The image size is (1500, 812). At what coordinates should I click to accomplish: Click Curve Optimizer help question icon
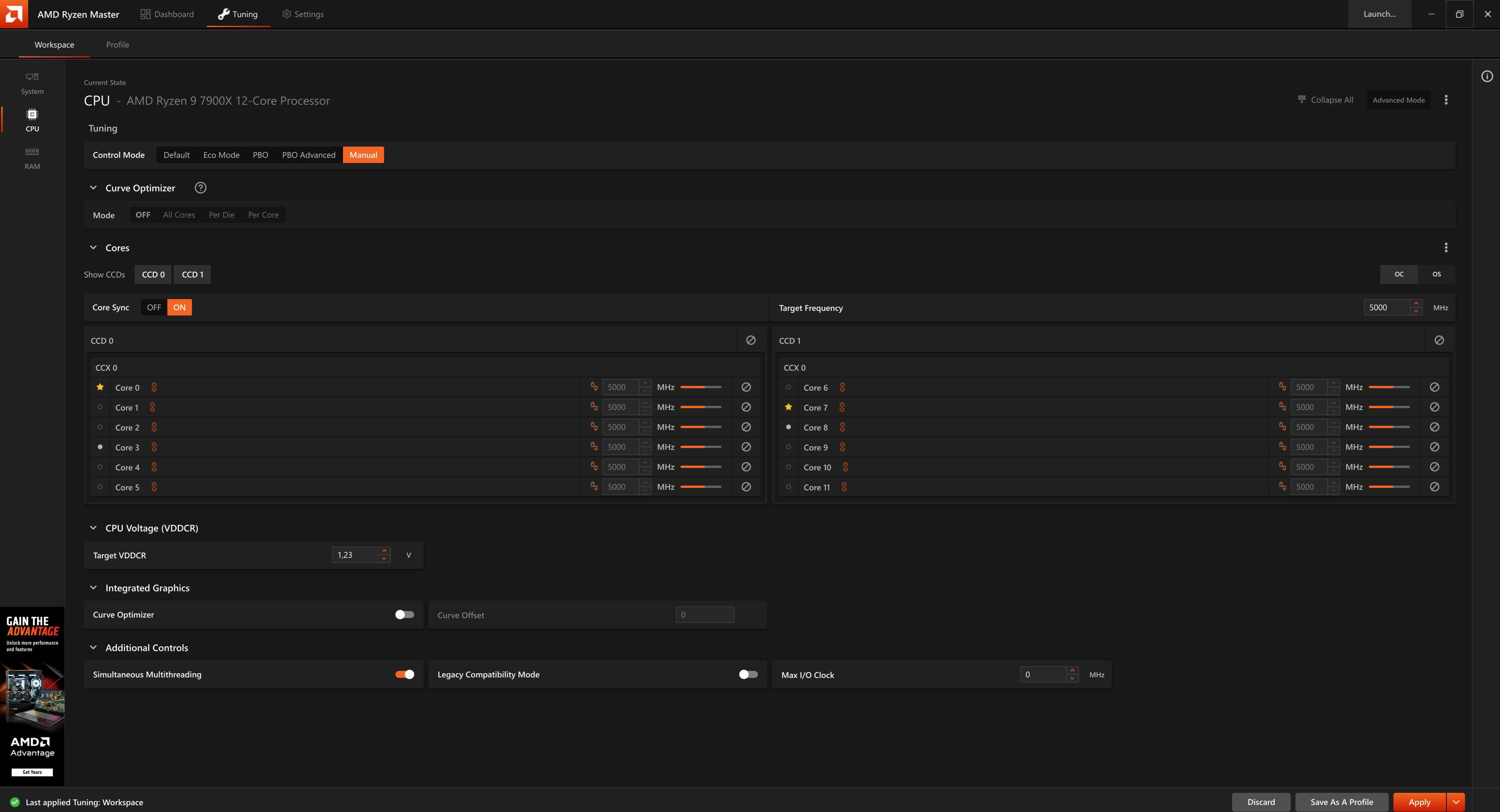click(x=200, y=188)
